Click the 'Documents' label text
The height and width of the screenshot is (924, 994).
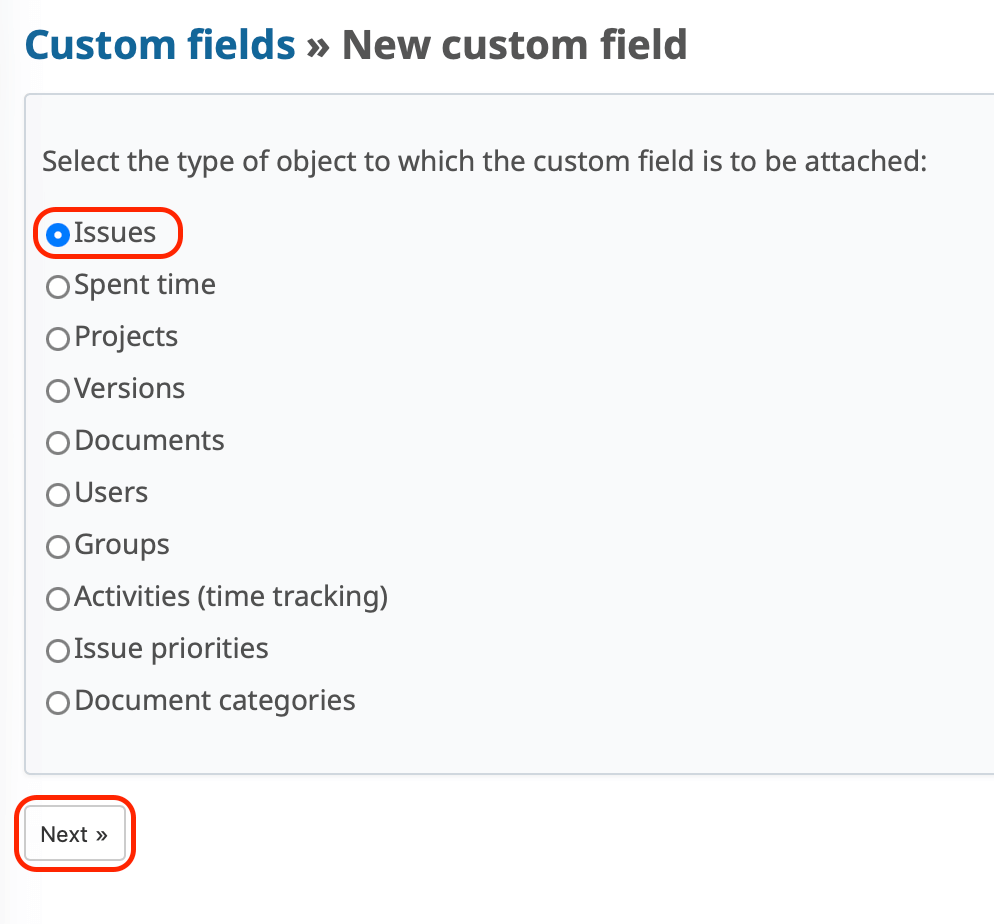pyautogui.click(x=149, y=441)
